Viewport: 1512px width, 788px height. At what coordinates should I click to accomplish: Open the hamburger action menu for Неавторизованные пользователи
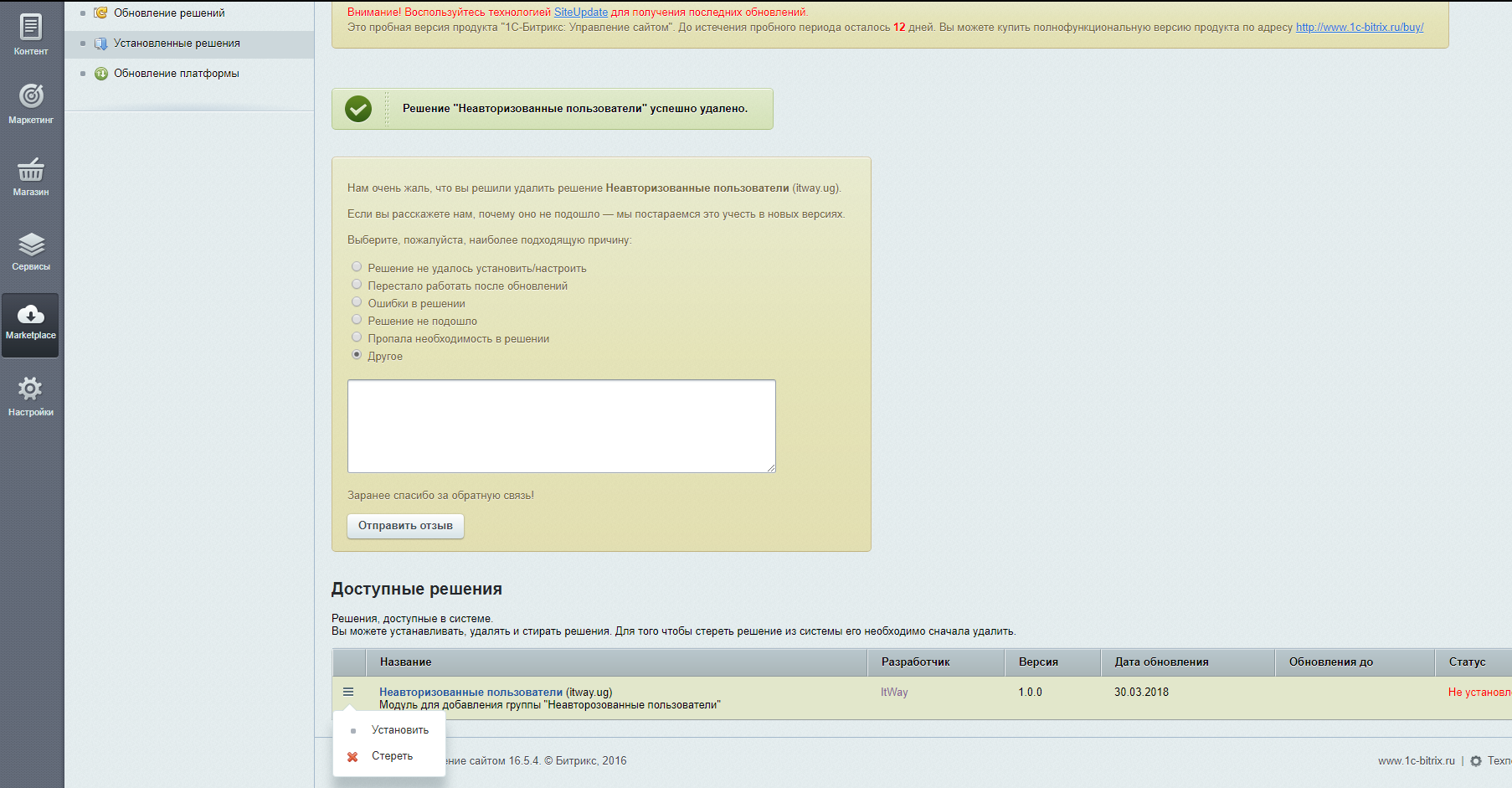[x=348, y=692]
